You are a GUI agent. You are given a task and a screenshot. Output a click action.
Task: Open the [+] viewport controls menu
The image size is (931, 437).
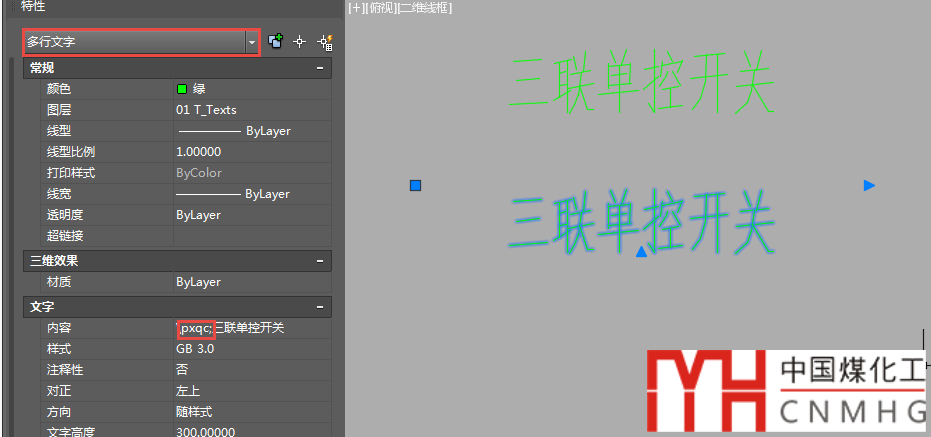tap(354, 8)
